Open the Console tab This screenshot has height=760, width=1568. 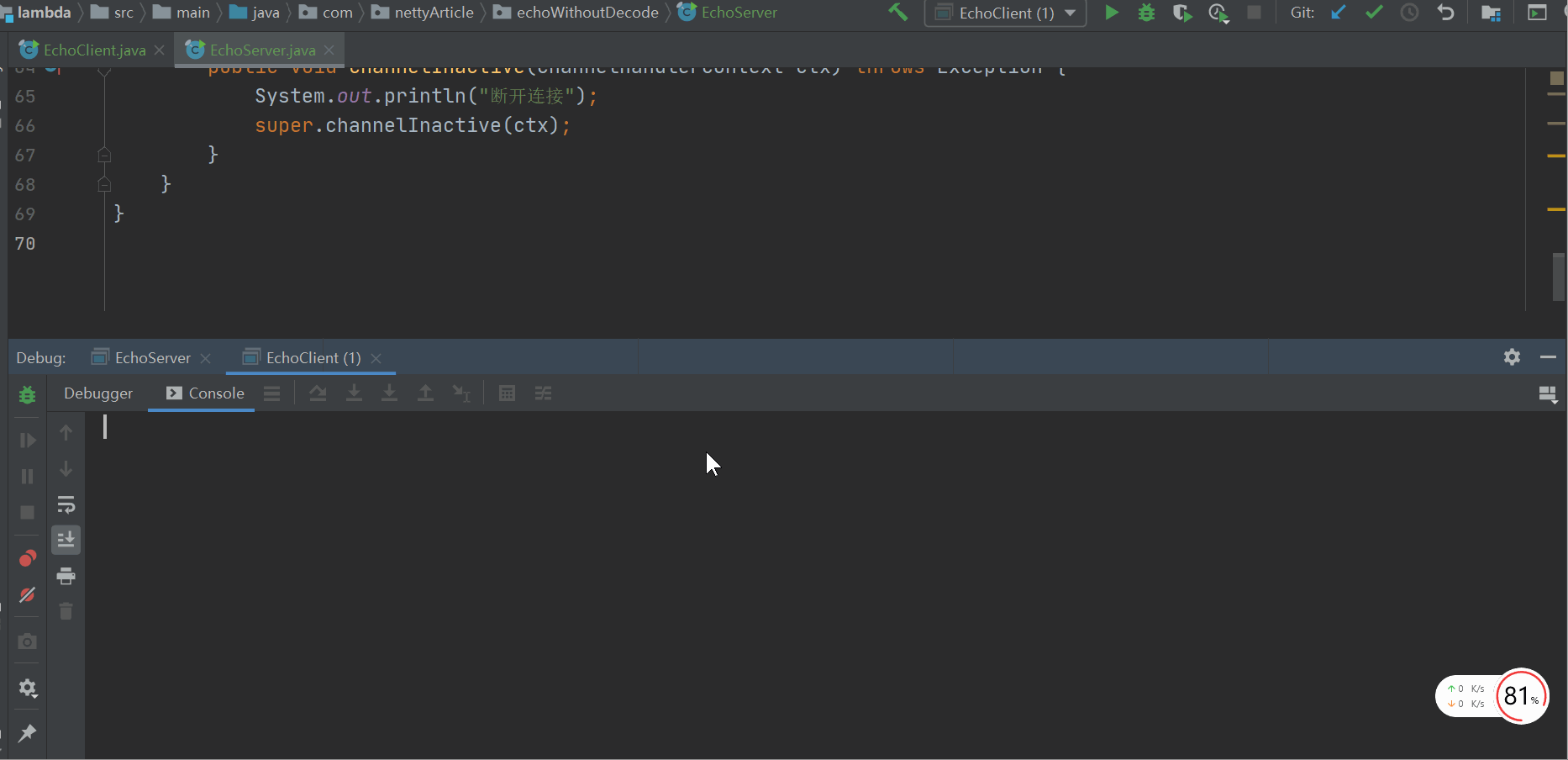205,393
